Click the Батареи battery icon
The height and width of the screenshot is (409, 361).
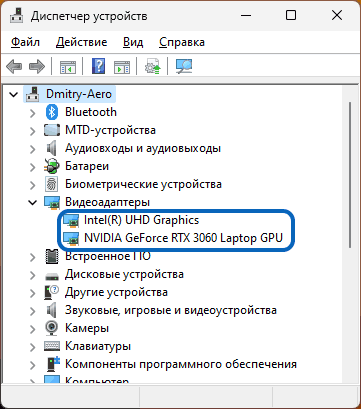click(52, 166)
